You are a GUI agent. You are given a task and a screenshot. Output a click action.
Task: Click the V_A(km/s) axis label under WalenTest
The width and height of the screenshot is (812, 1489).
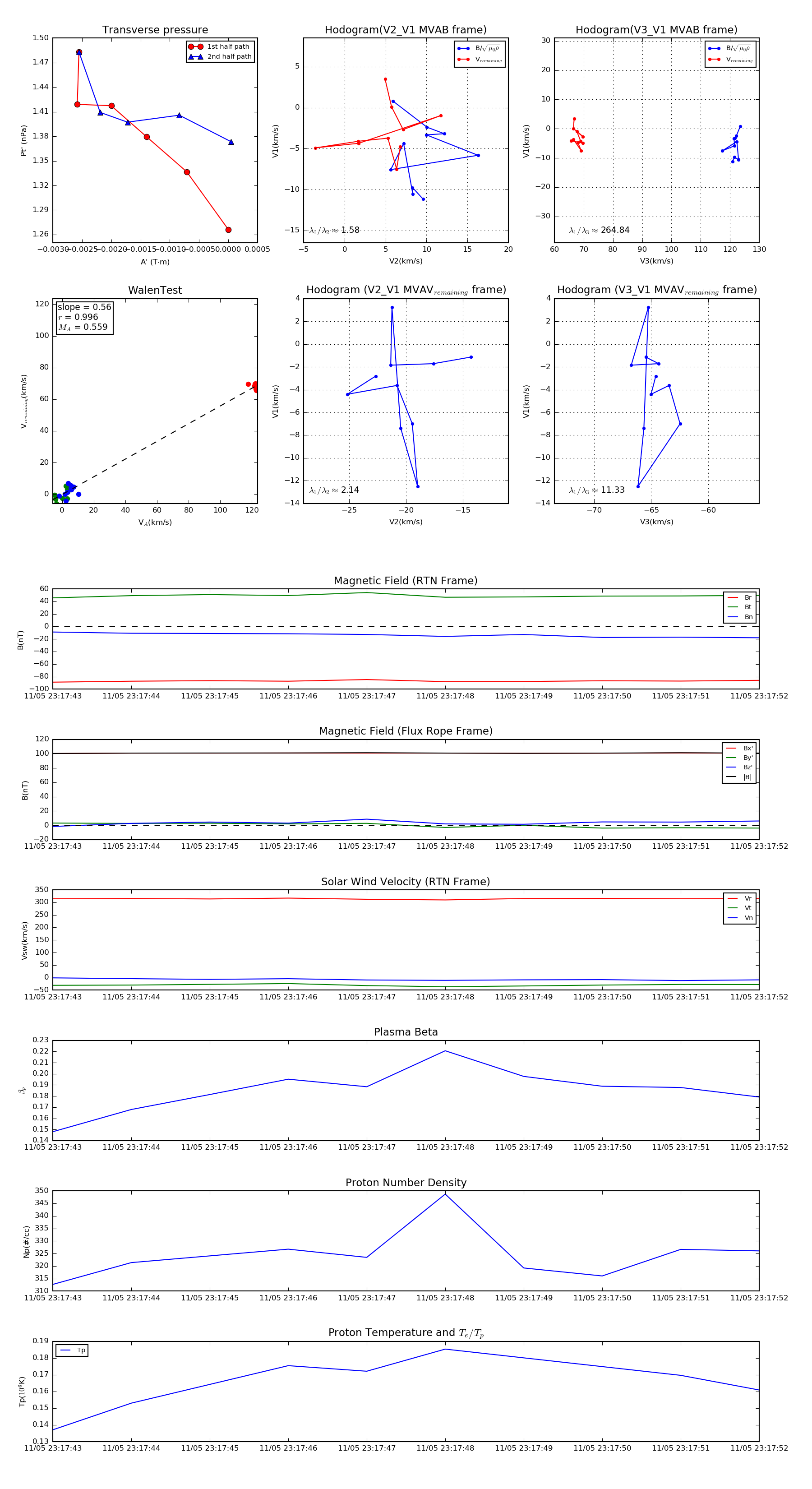point(155,522)
